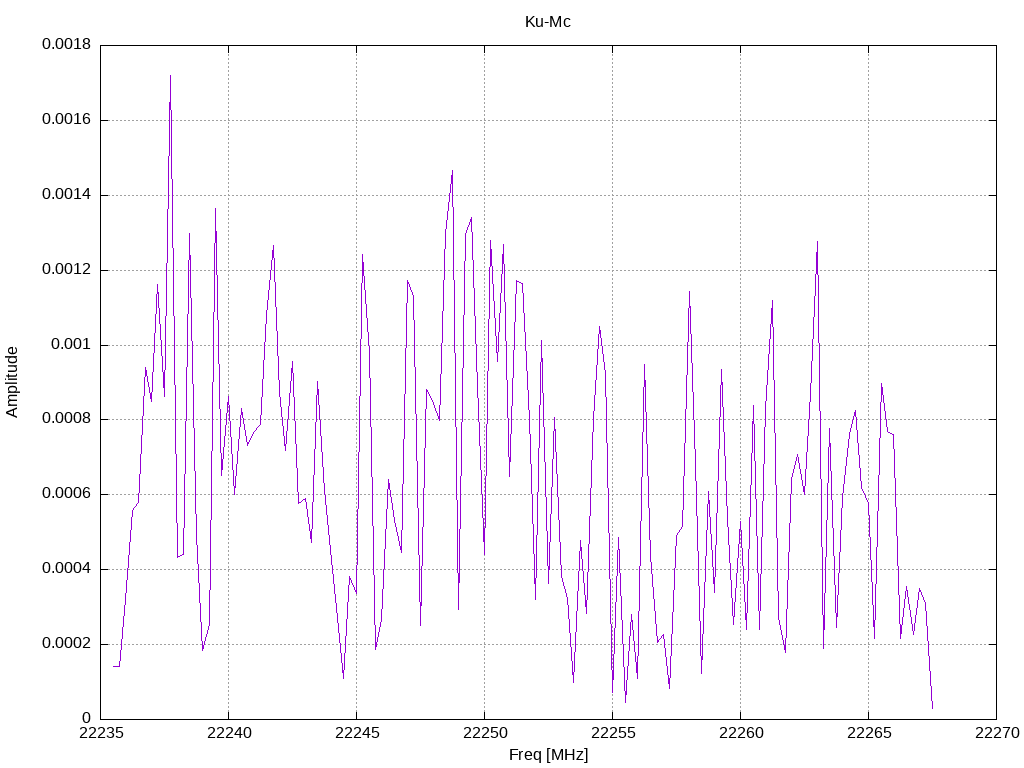The height and width of the screenshot is (768, 1024).
Task: Click the y-axis tick label 0.0006
Action: click(x=67, y=494)
